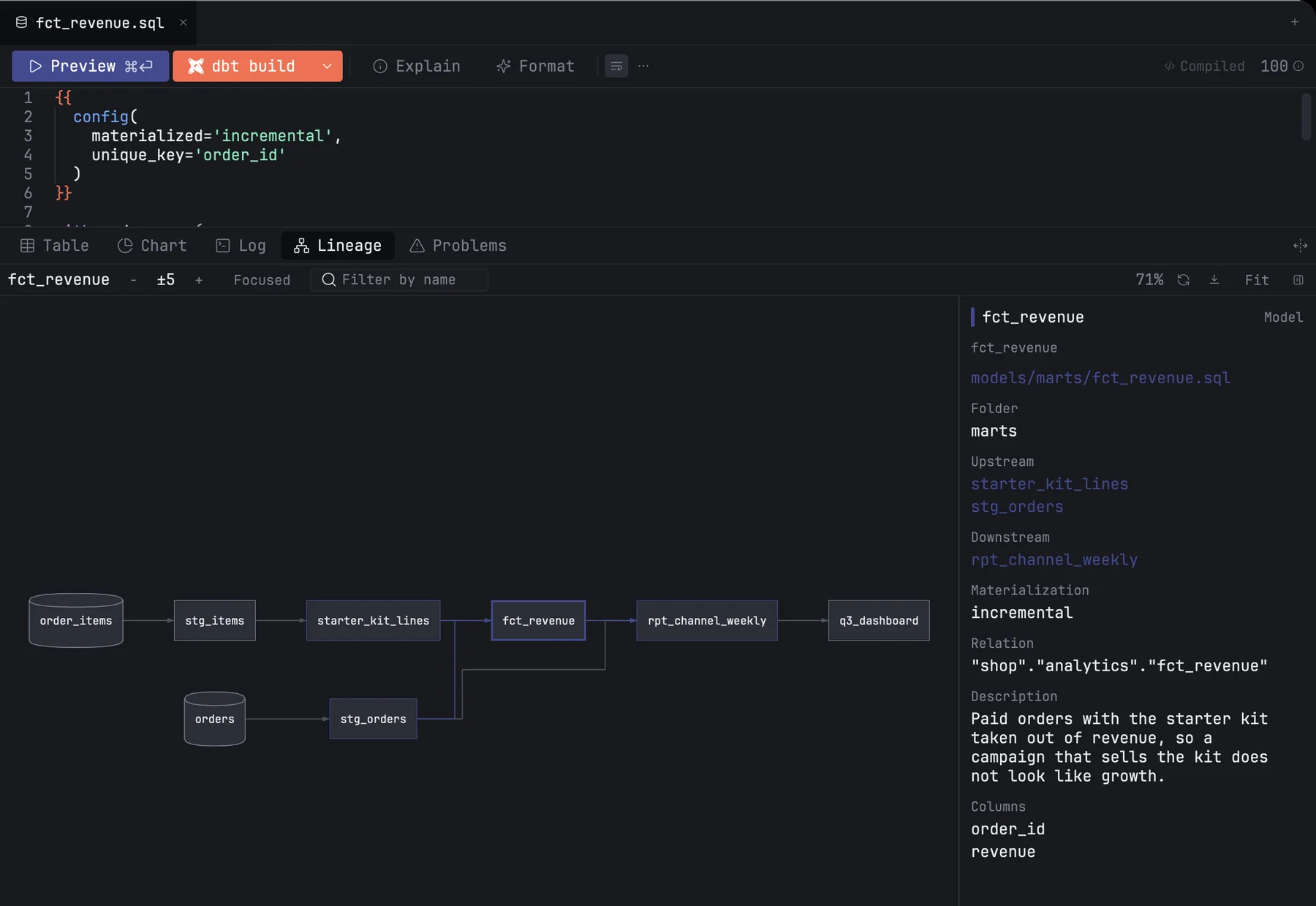This screenshot has width=1316, height=906.
Task: Select the order_items source node
Action: 76,620
